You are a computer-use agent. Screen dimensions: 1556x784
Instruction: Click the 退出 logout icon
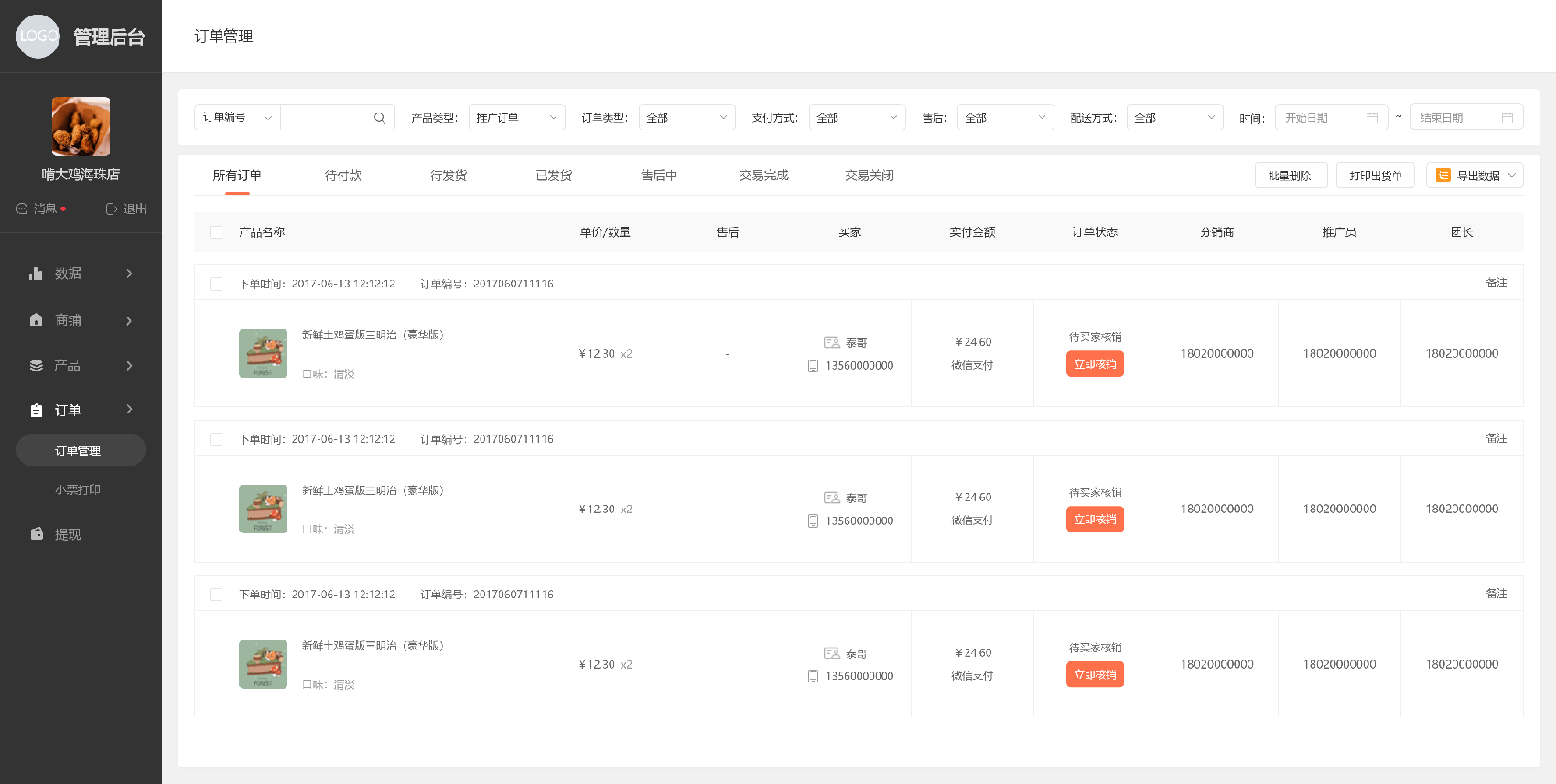click(112, 209)
